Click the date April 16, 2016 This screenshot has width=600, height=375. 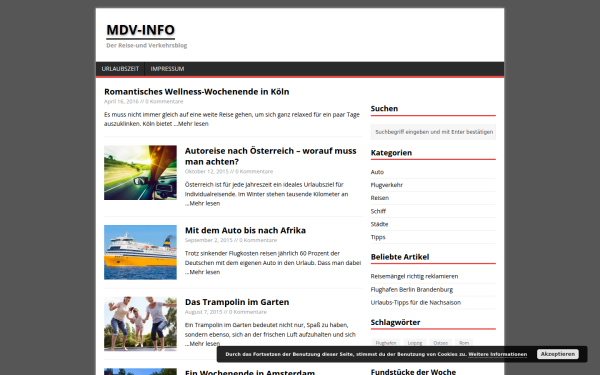click(x=121, y=101)
